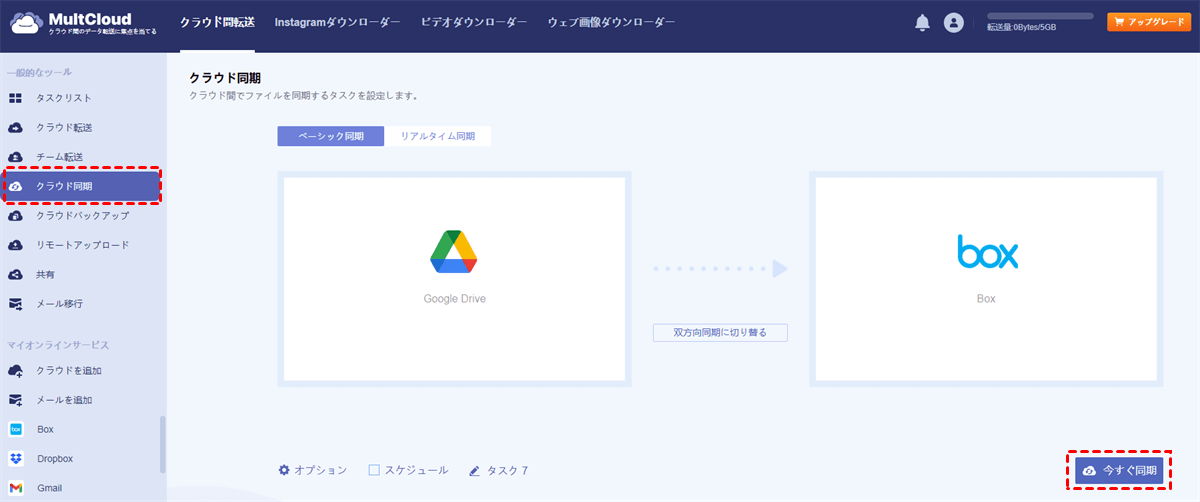Select the ベーシック同期 tab
This screenshot has width=1200, height=502.
tap(330, 136)
